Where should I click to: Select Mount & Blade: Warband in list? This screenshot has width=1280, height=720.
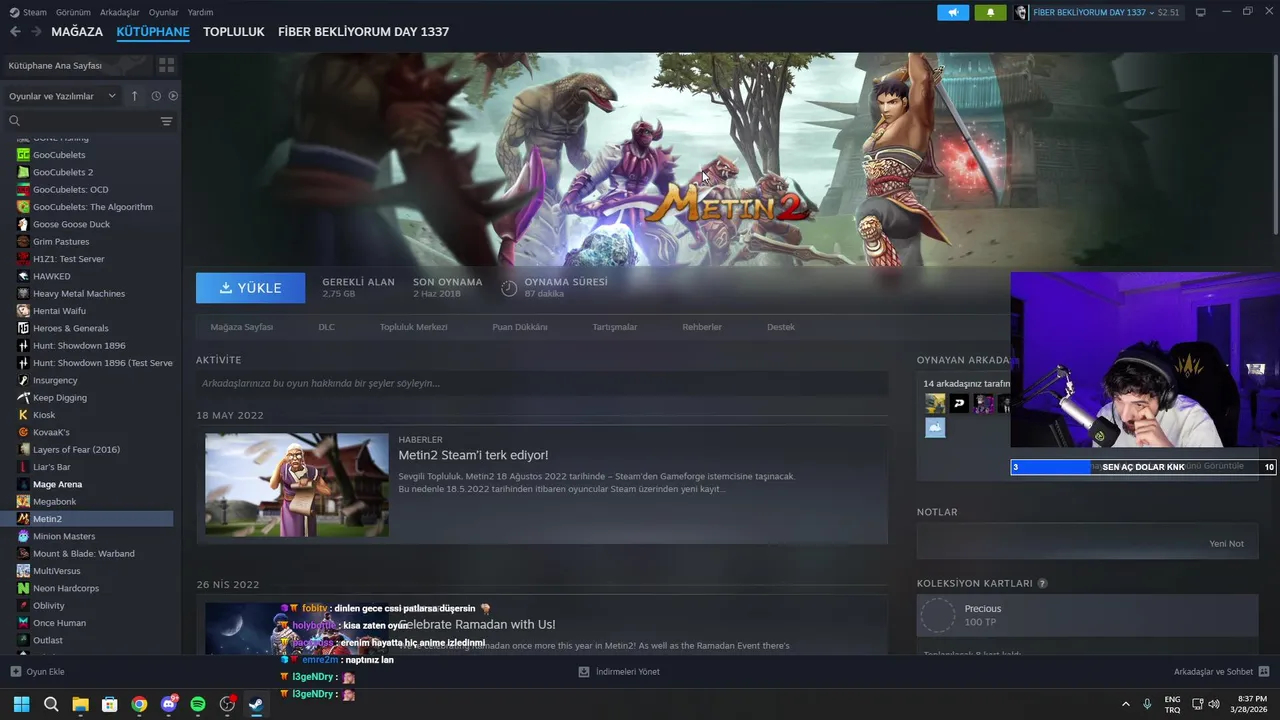(83, 553)
